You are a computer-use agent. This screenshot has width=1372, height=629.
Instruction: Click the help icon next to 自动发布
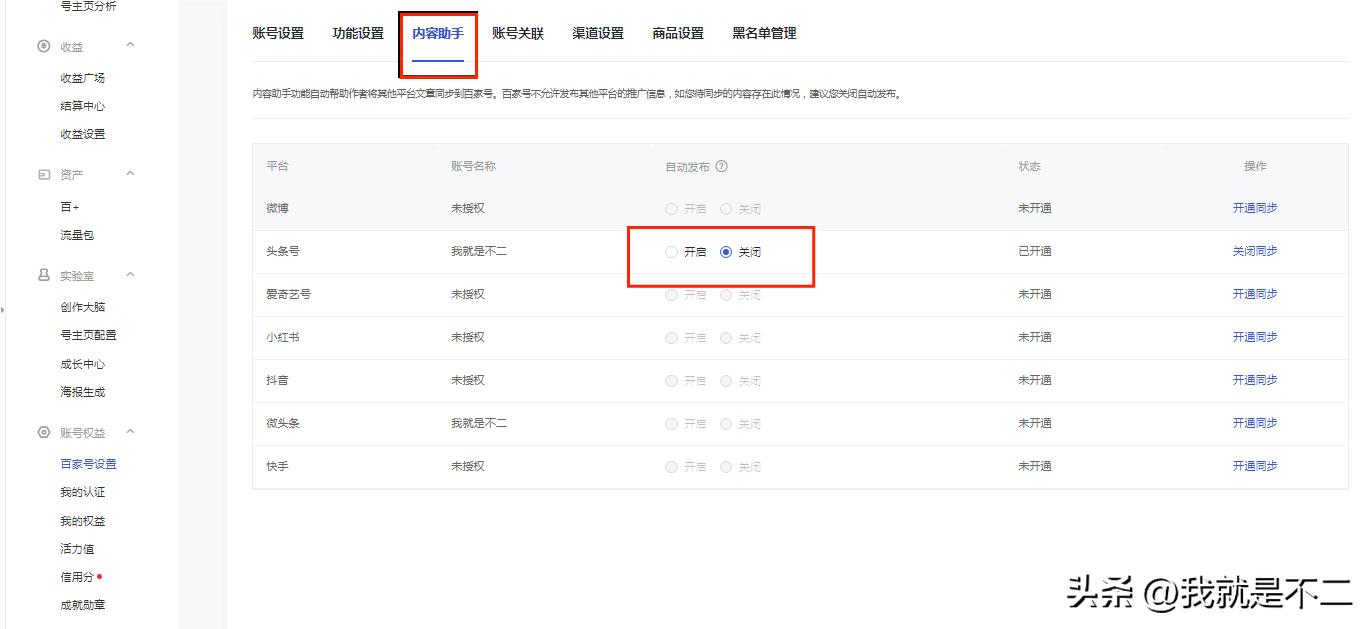coord(721,166)
